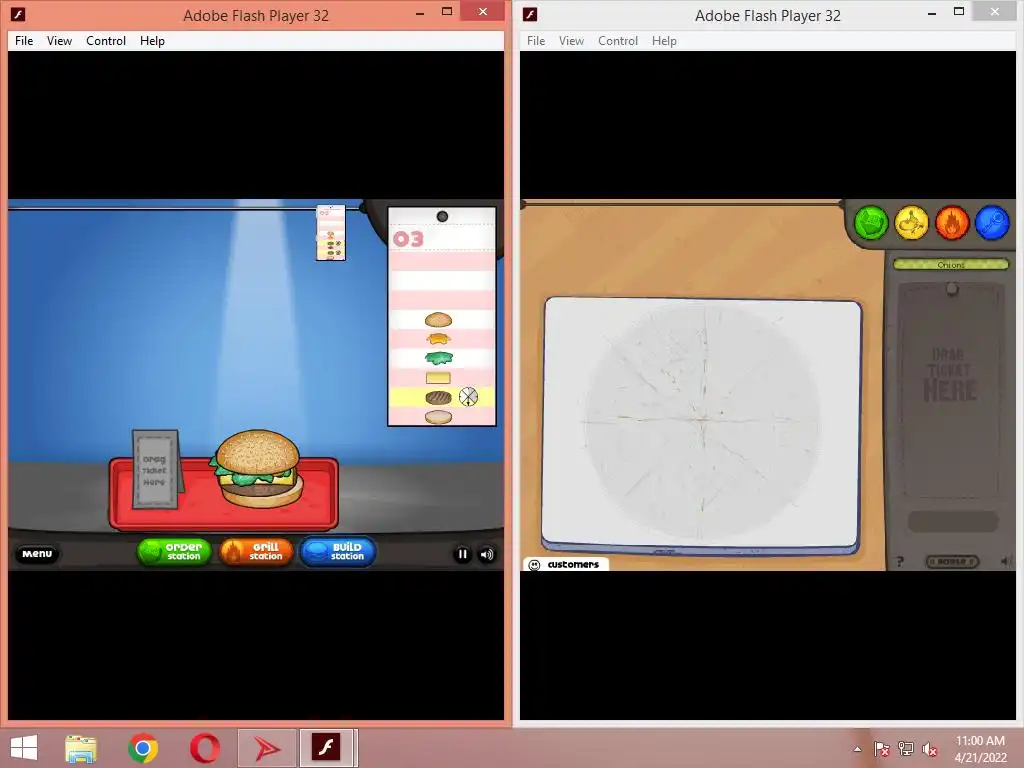Click the lettuce icon on ticket
This screenshot has width=1024, height=768.
438,358
